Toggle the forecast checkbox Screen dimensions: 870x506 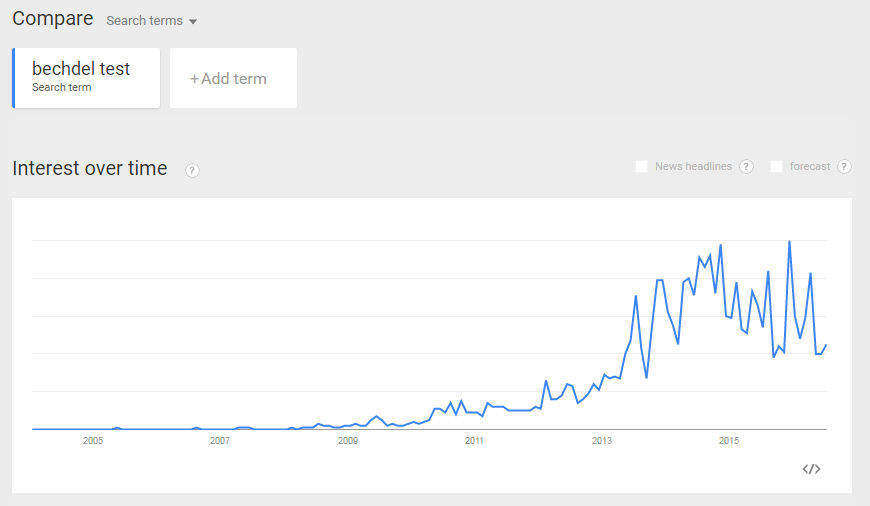tap(776, 167)
